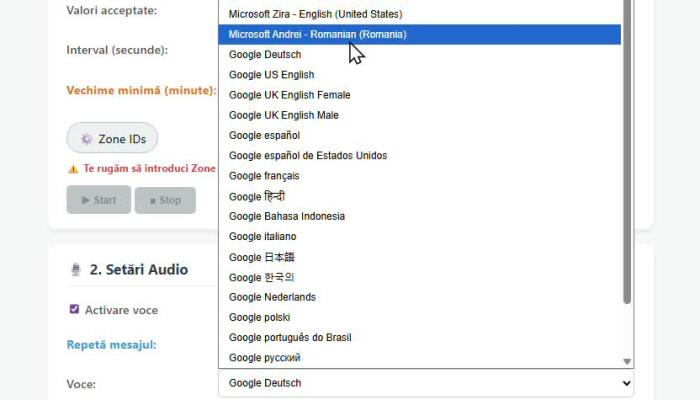Viewport: 700px width, 400px height.
Task: Select the Google Korean voice option
Action: click(x=420, y=277)
